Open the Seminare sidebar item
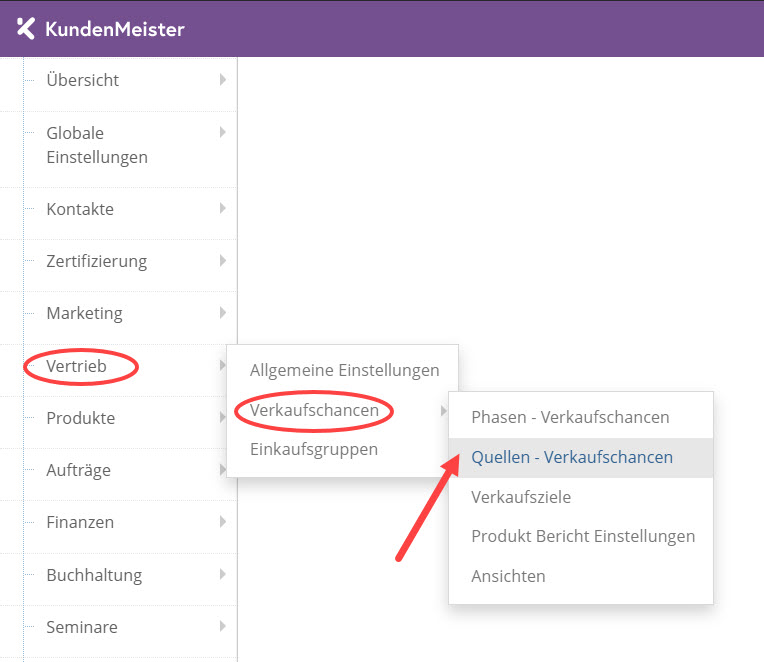The width and height of the screenshot is (764, 662). (x=82, y=627)
